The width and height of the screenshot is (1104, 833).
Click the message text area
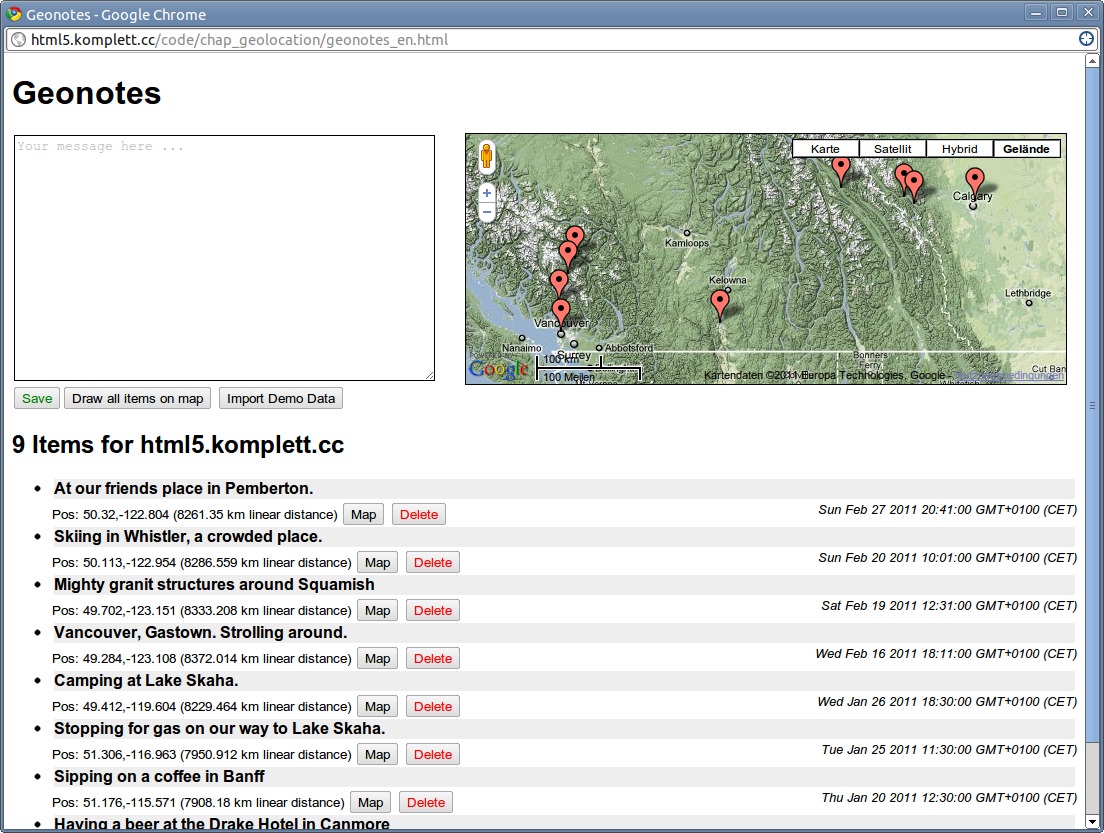tap(224, 258)
